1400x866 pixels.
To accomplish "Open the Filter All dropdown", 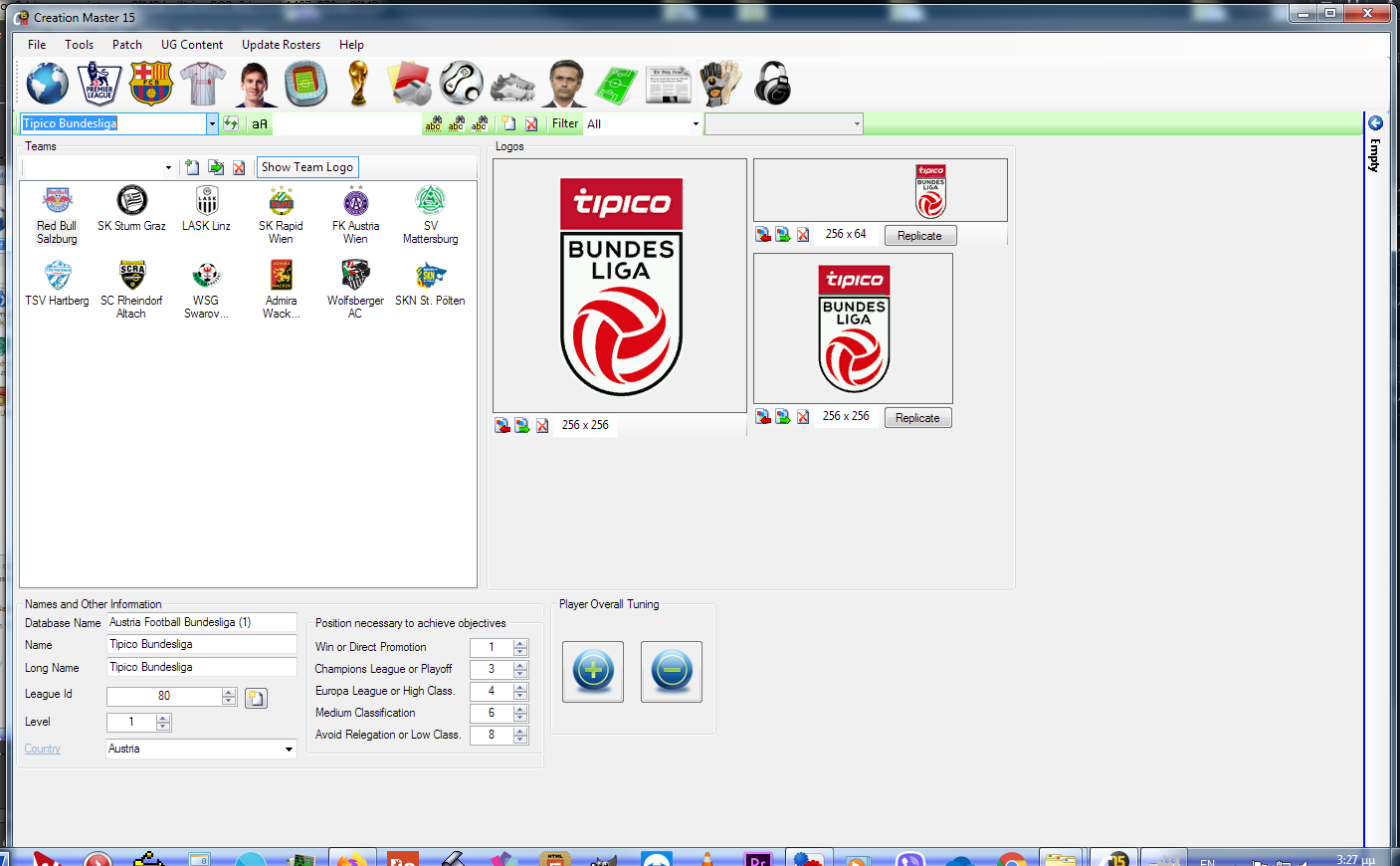I will click(696, 123).
